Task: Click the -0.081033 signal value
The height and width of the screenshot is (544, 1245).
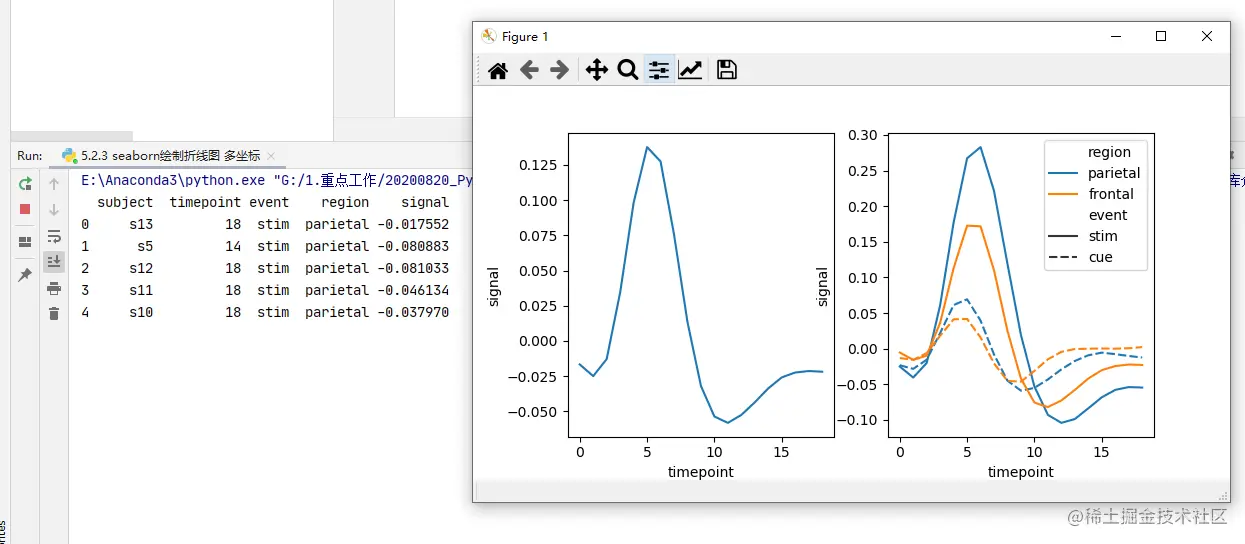Action: click(x=413, y=268)
